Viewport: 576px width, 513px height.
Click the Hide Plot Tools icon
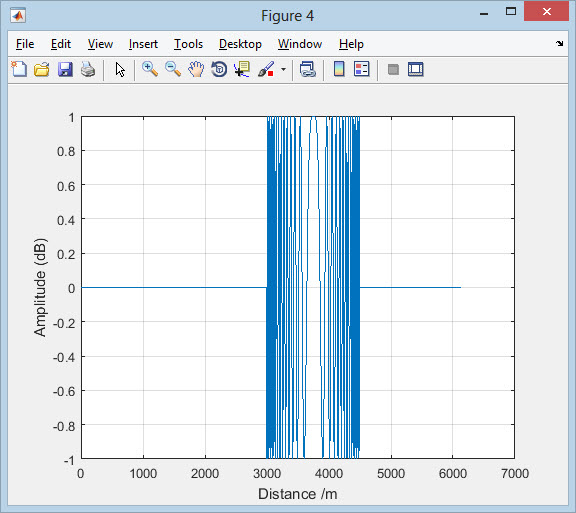click(393, 69)
